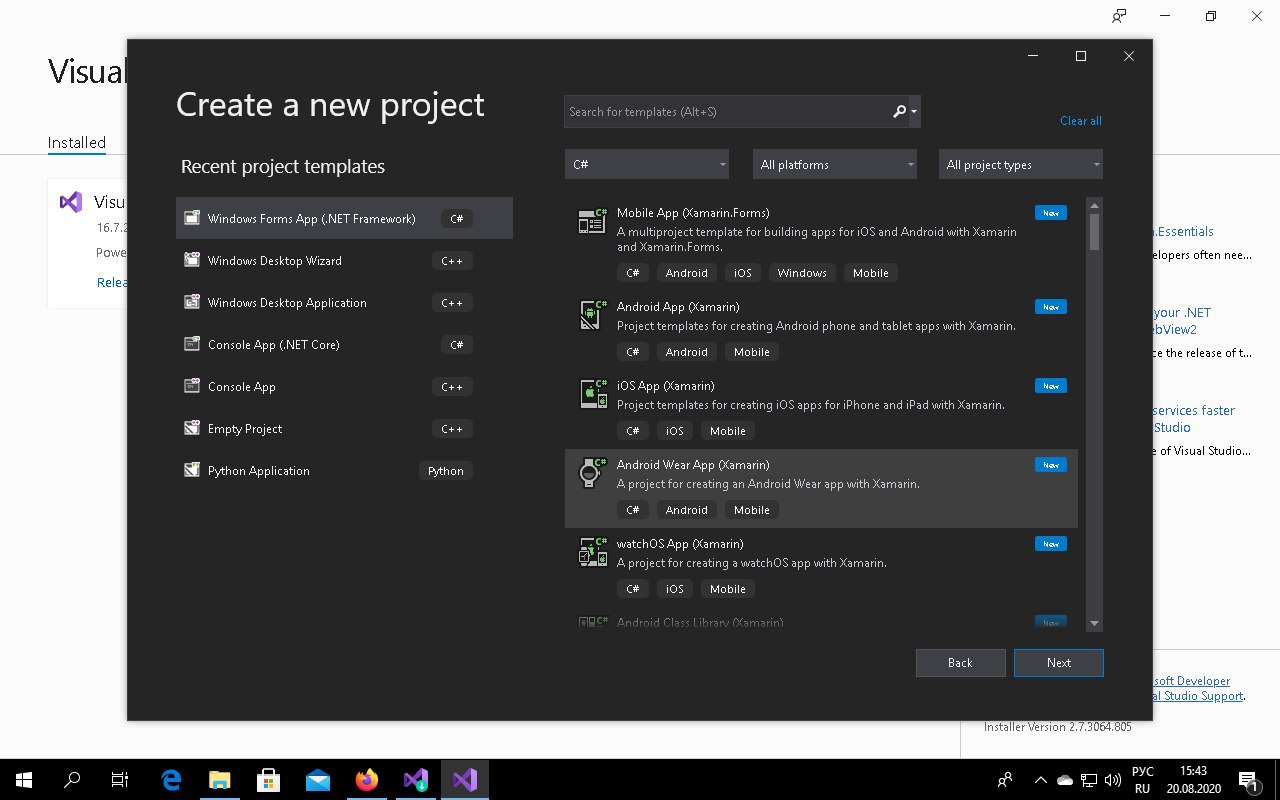Click the Python Application template icon
This screenshot has width=1280, height=800.
tap(192, 470)
